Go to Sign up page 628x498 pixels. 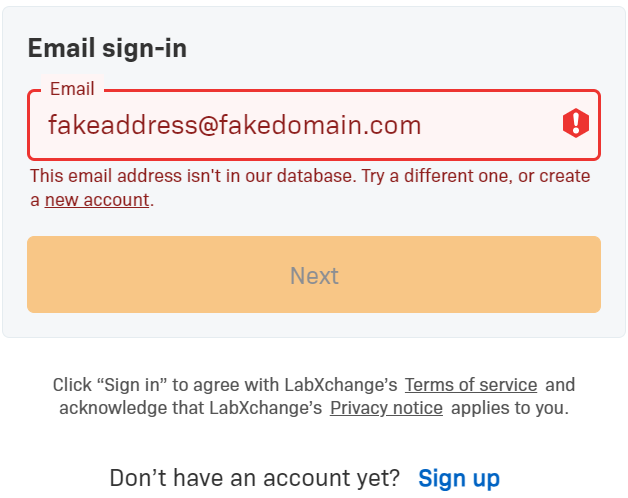click(459, 478)
